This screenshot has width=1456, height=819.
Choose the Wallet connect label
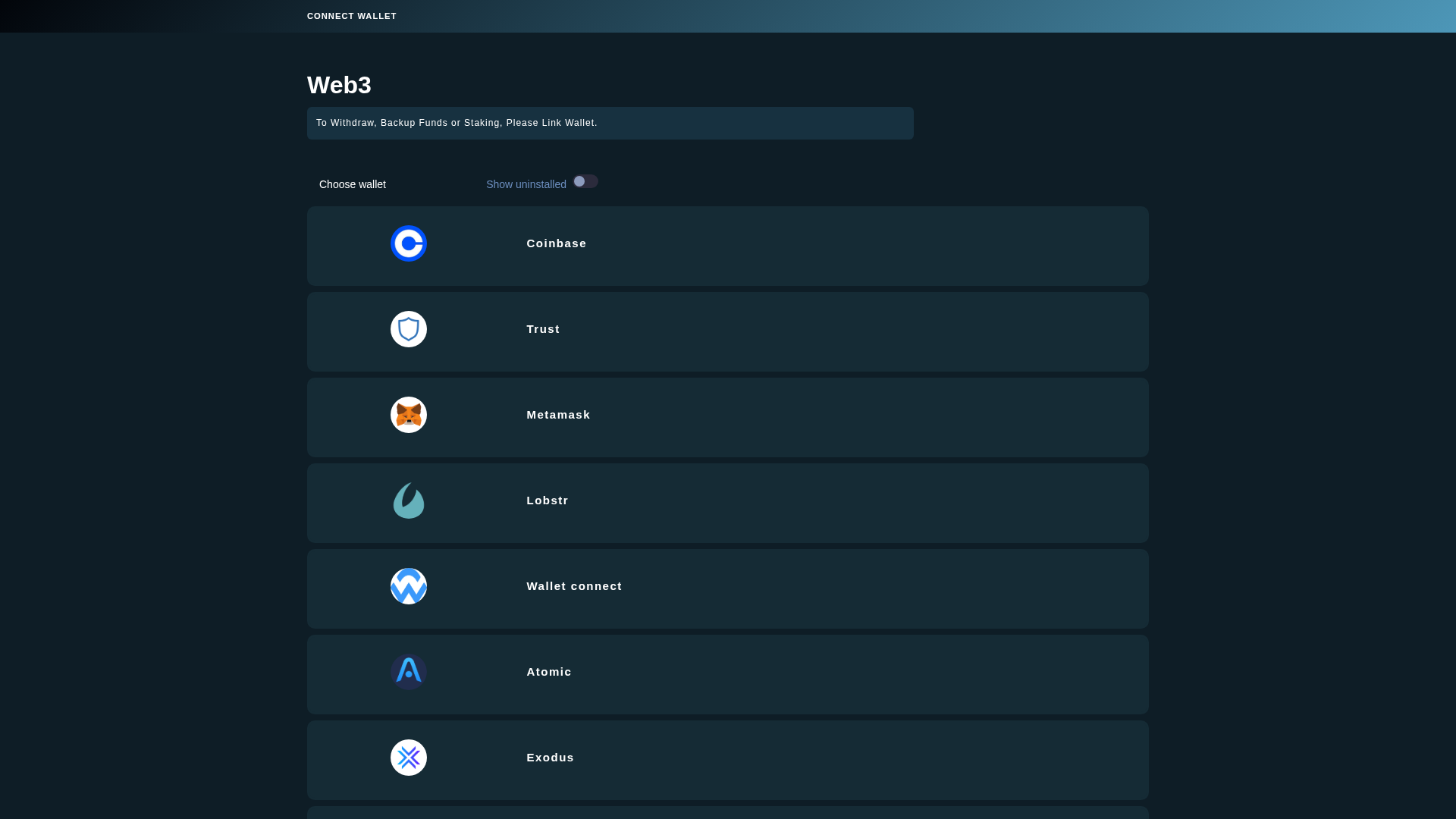(574, 586)
